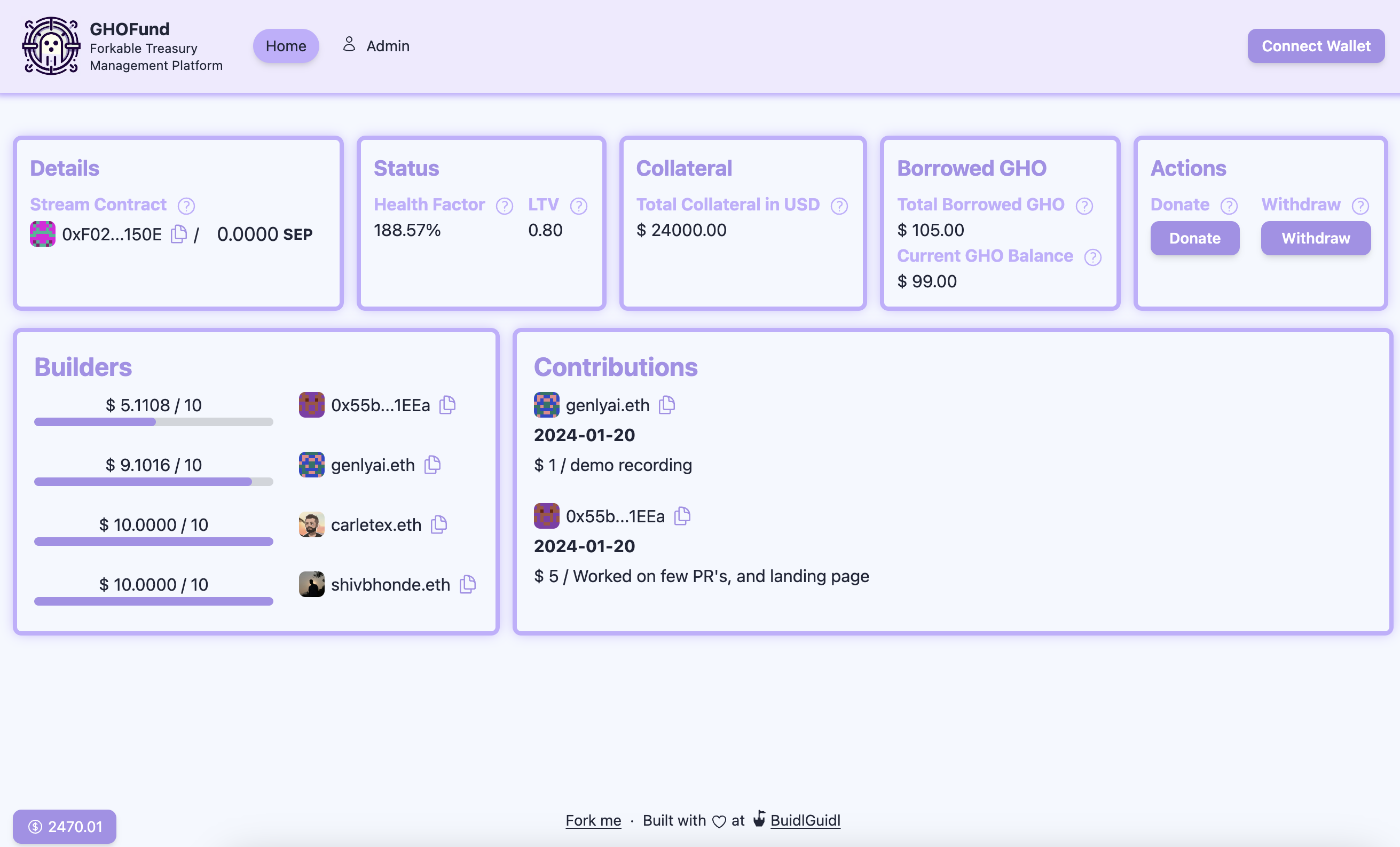Click the $ 99.00 GHO balance value

point(927,281)
